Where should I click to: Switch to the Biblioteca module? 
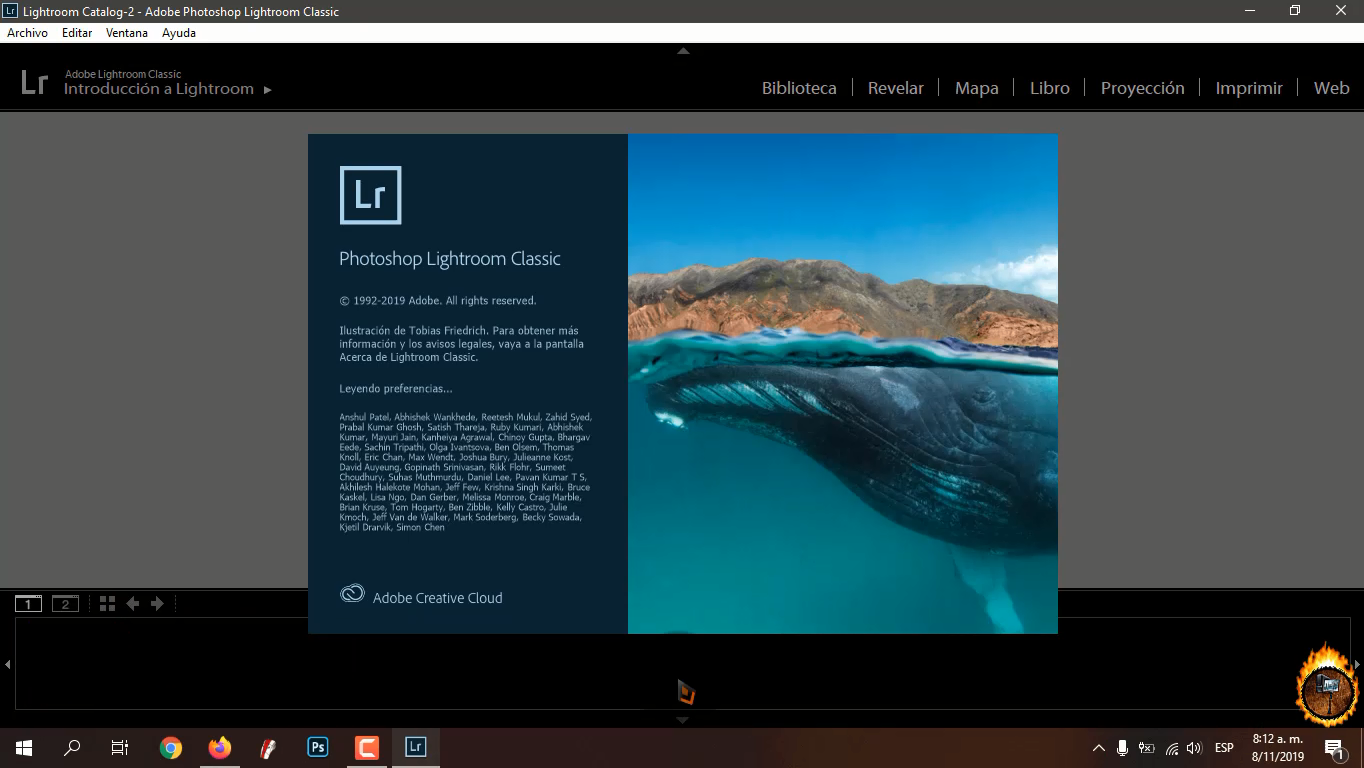pos(799,88)
